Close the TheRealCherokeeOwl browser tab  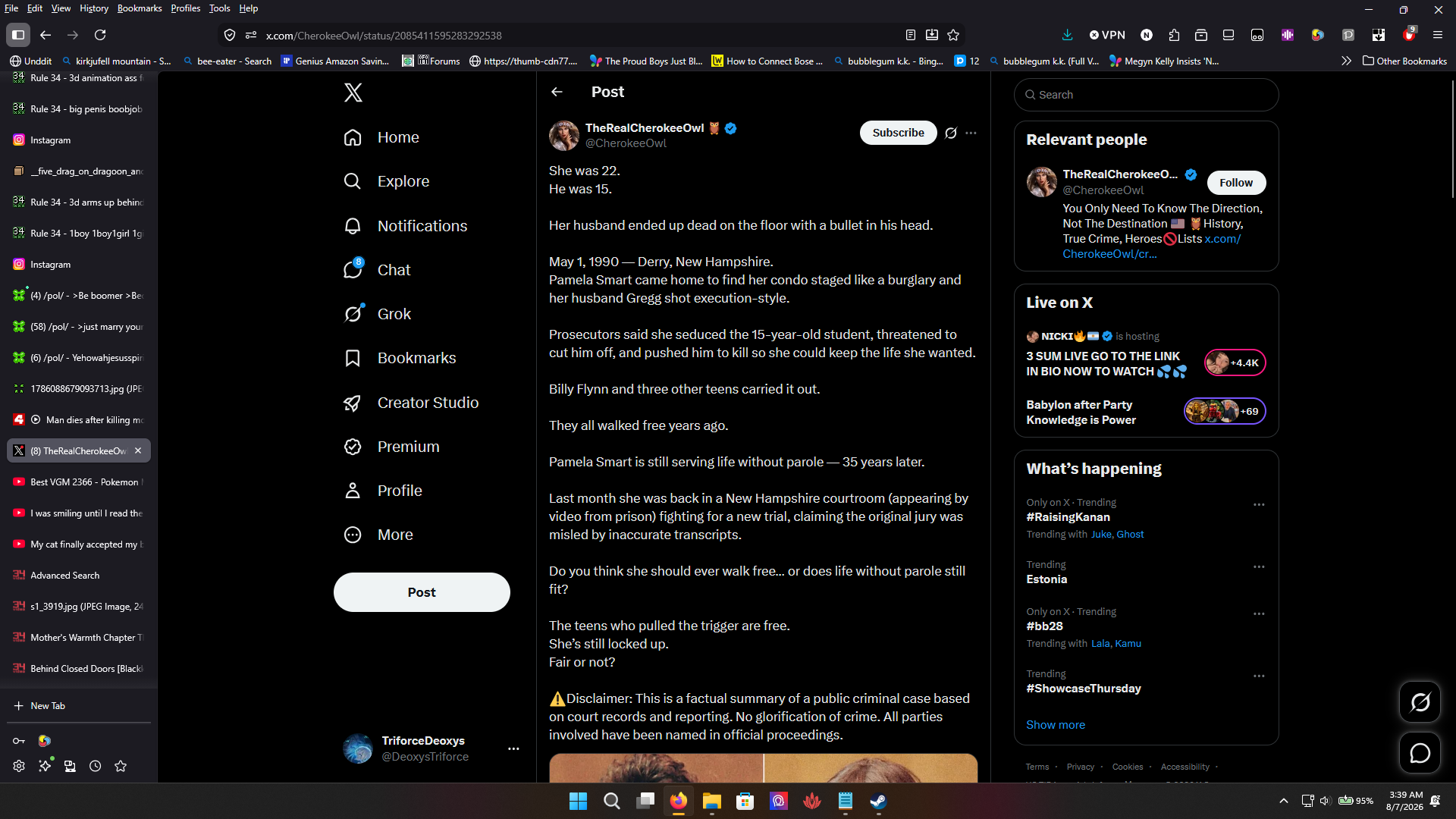click(x=138, y=450)
